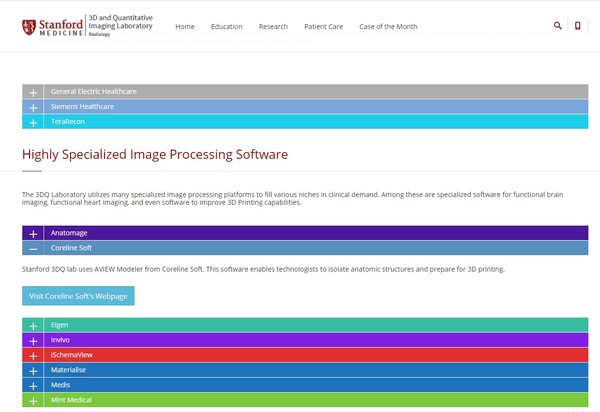The image size is (600, 412).
Task: Click plus icon beside TeraRecon
Action: 33,122
